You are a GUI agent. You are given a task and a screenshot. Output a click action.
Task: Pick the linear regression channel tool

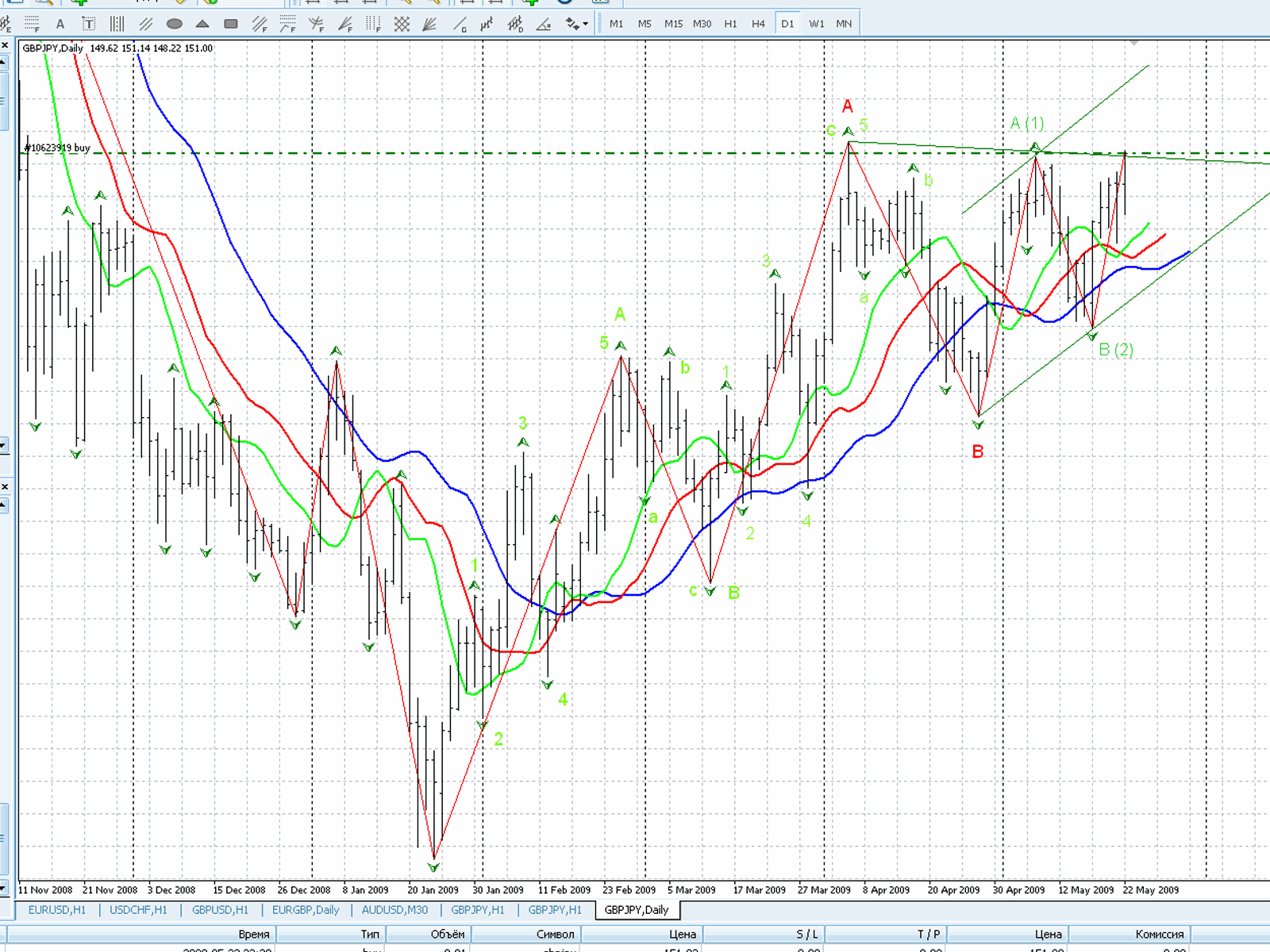tap(487, 24)
